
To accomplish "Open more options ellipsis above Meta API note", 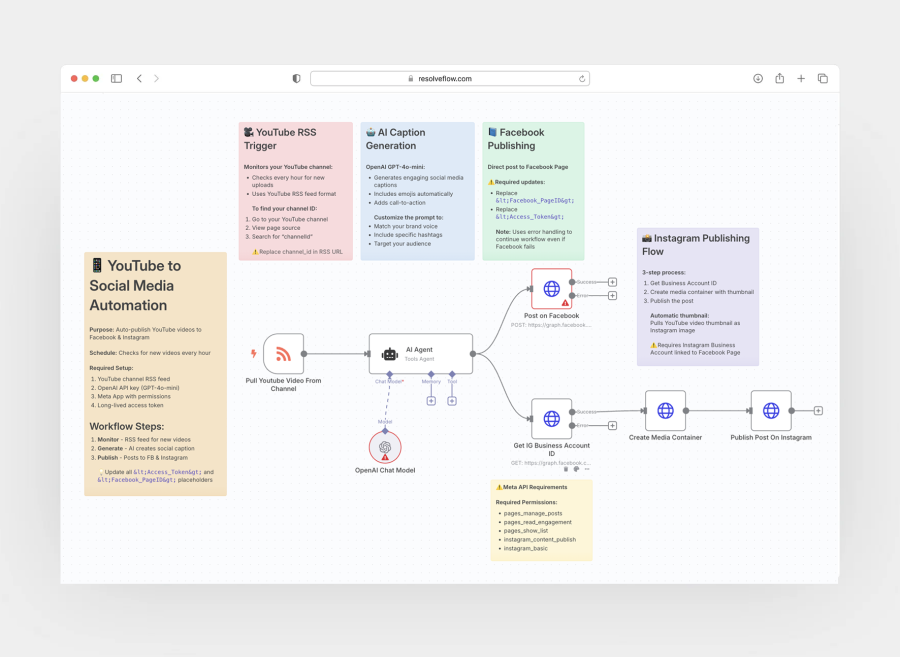I will coord(587,469).
